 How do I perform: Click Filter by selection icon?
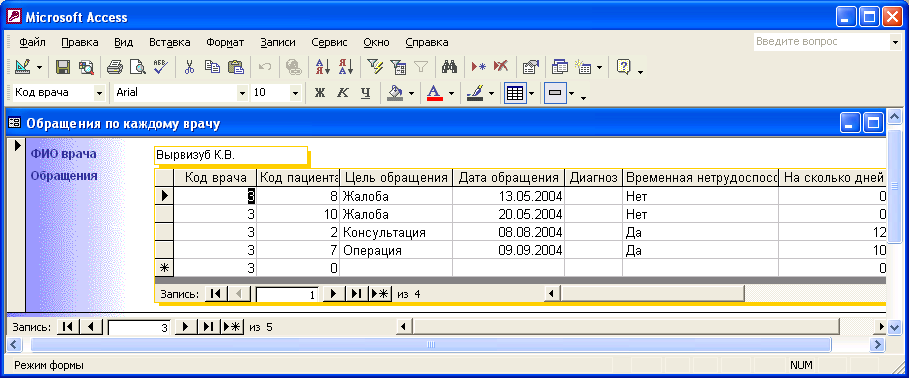[x=375, y=67]
